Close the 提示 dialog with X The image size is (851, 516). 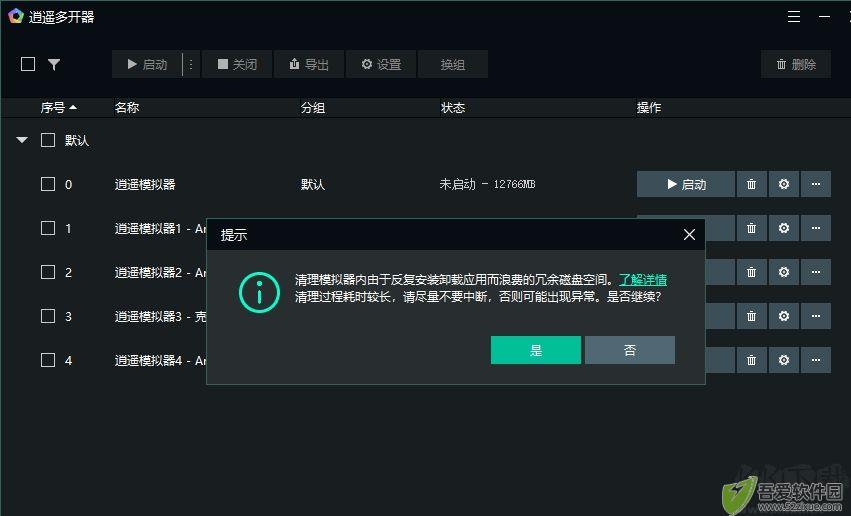689,234
